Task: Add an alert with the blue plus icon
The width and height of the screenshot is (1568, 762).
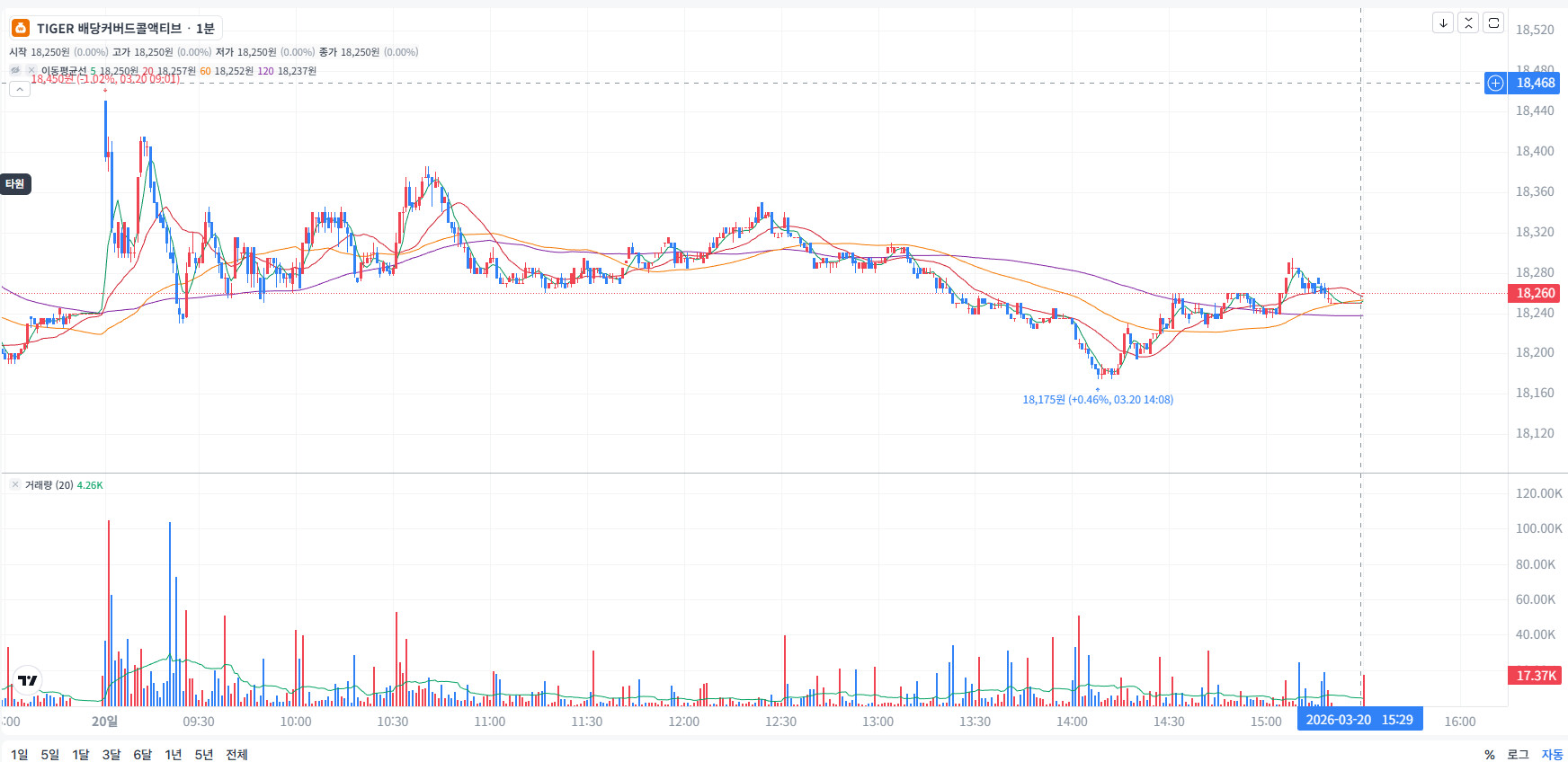Action: coord(1495,83)
